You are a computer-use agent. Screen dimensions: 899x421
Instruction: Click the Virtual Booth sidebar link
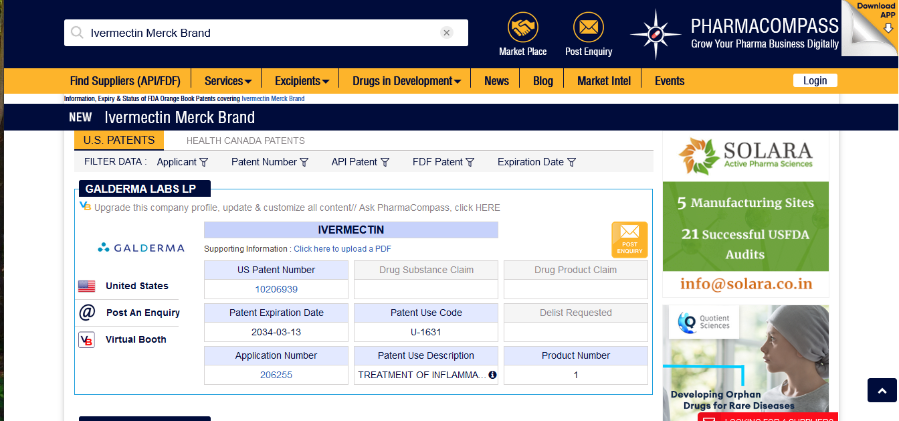[x=136, y=340]
